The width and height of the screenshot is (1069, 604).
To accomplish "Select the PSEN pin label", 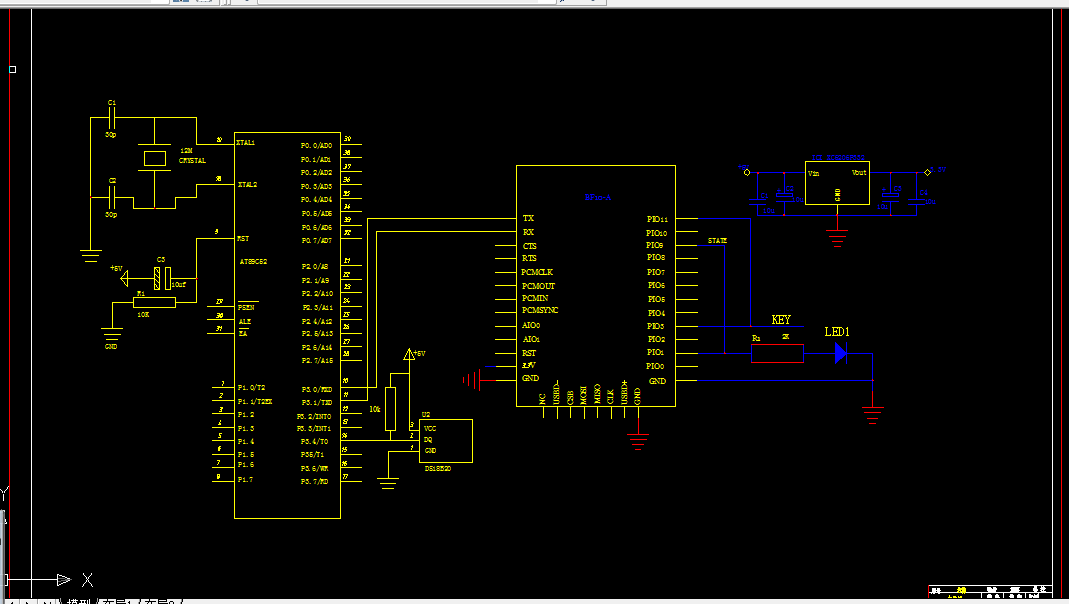I will (246, 307).
